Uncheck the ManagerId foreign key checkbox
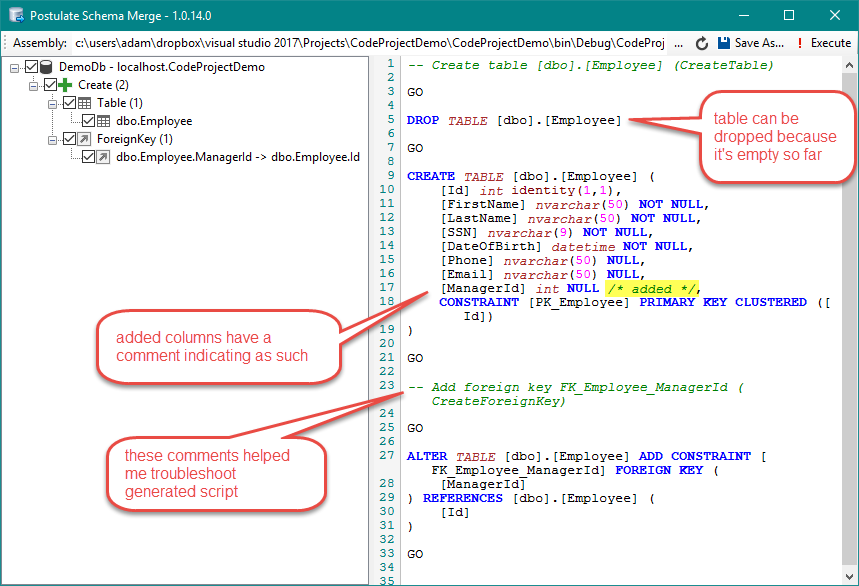859x586 pixels. coord(89,157)
